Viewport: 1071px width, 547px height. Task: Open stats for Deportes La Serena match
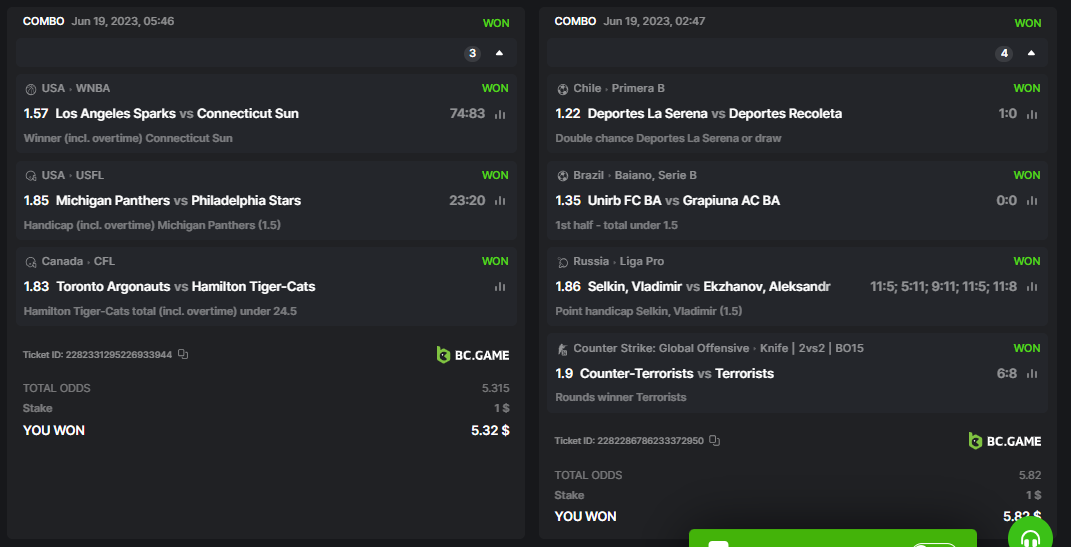click(x=1032, y=114)
